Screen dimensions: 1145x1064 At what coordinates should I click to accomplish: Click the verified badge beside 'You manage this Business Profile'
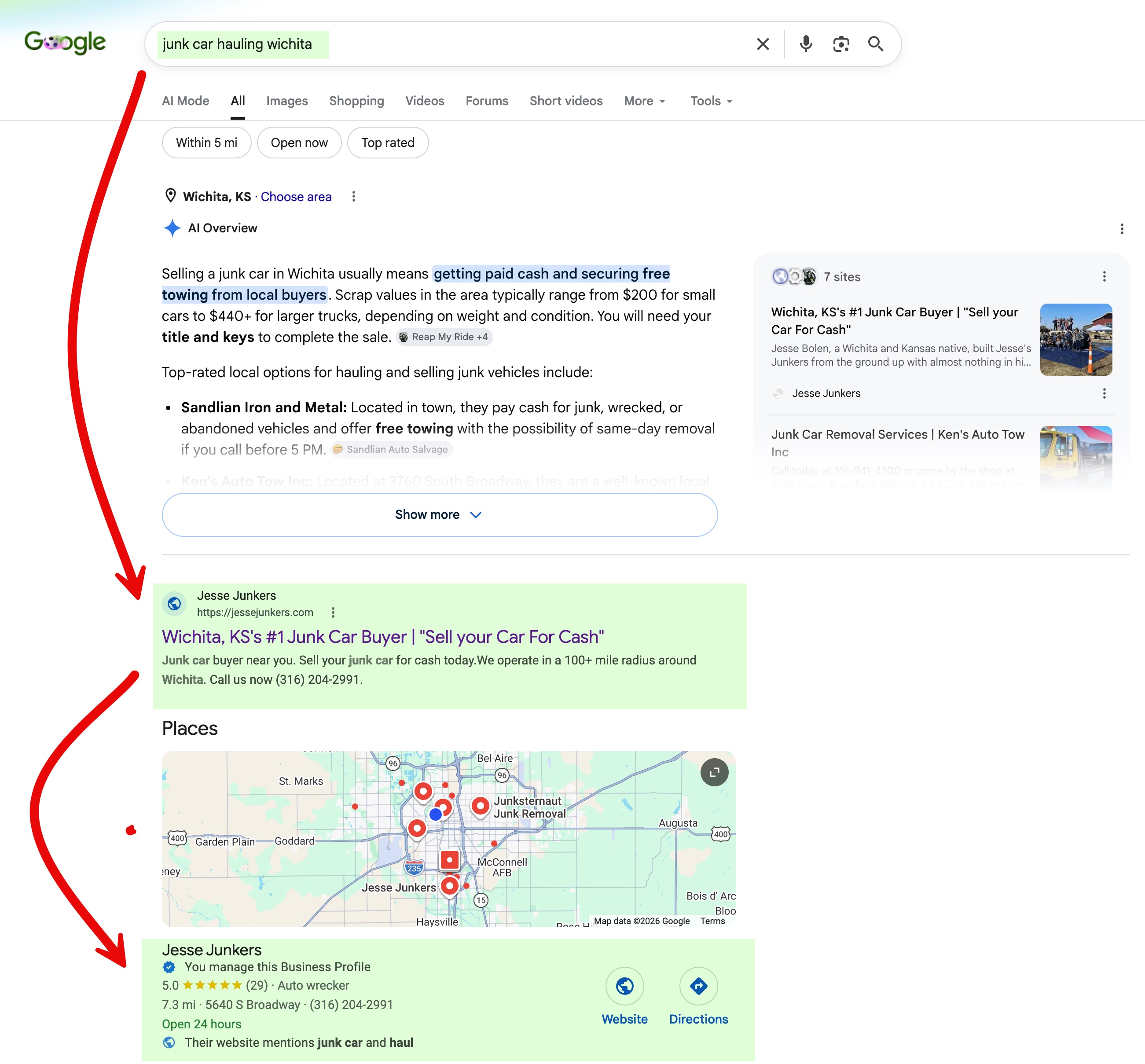click(x=169, y=967)
